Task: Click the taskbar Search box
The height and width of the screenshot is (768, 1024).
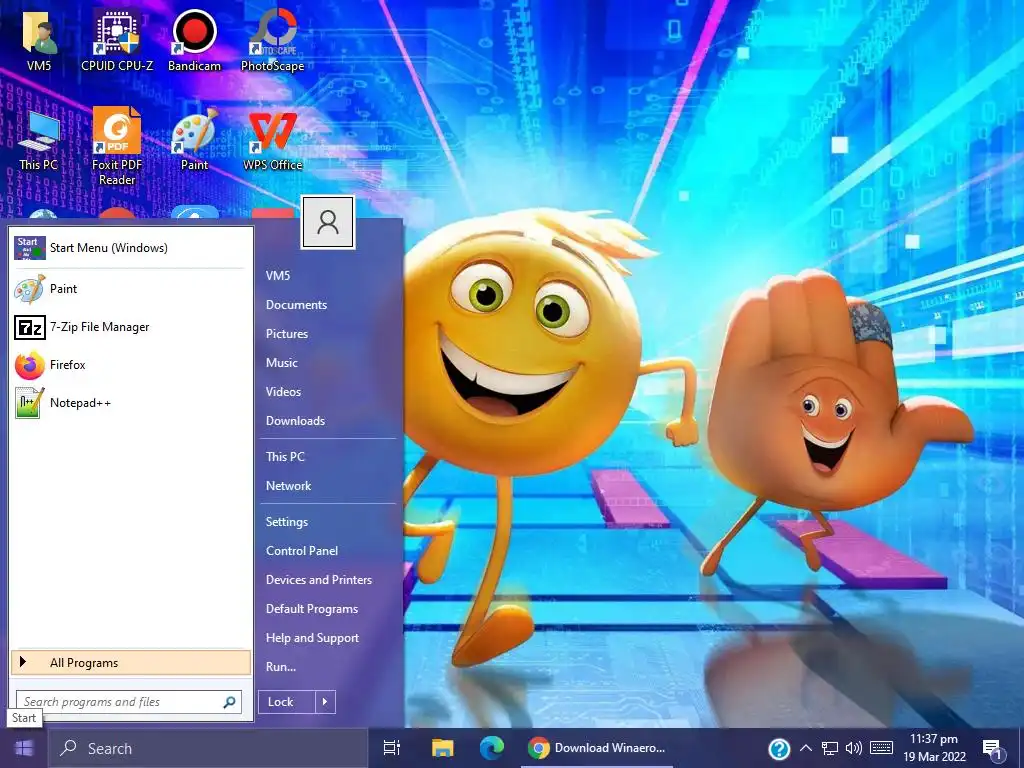Action: point(208,748)
